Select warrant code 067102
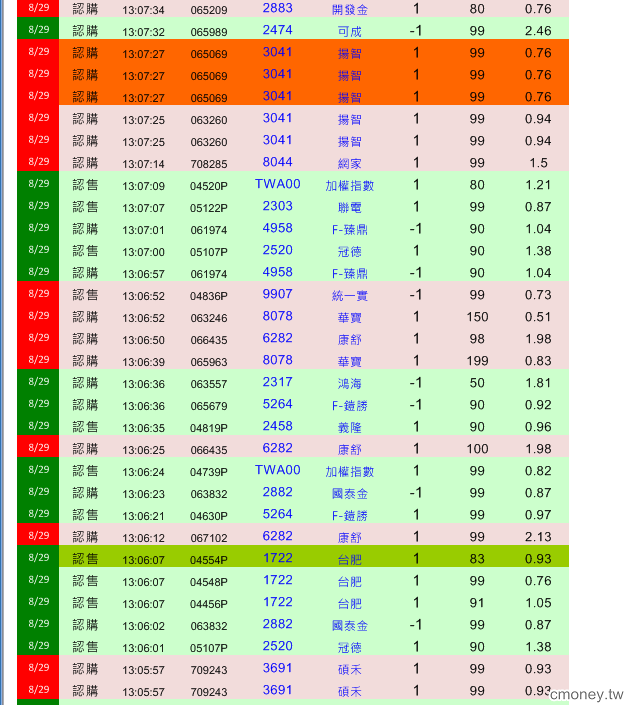The image size is (630, 705). pos(209,539)
